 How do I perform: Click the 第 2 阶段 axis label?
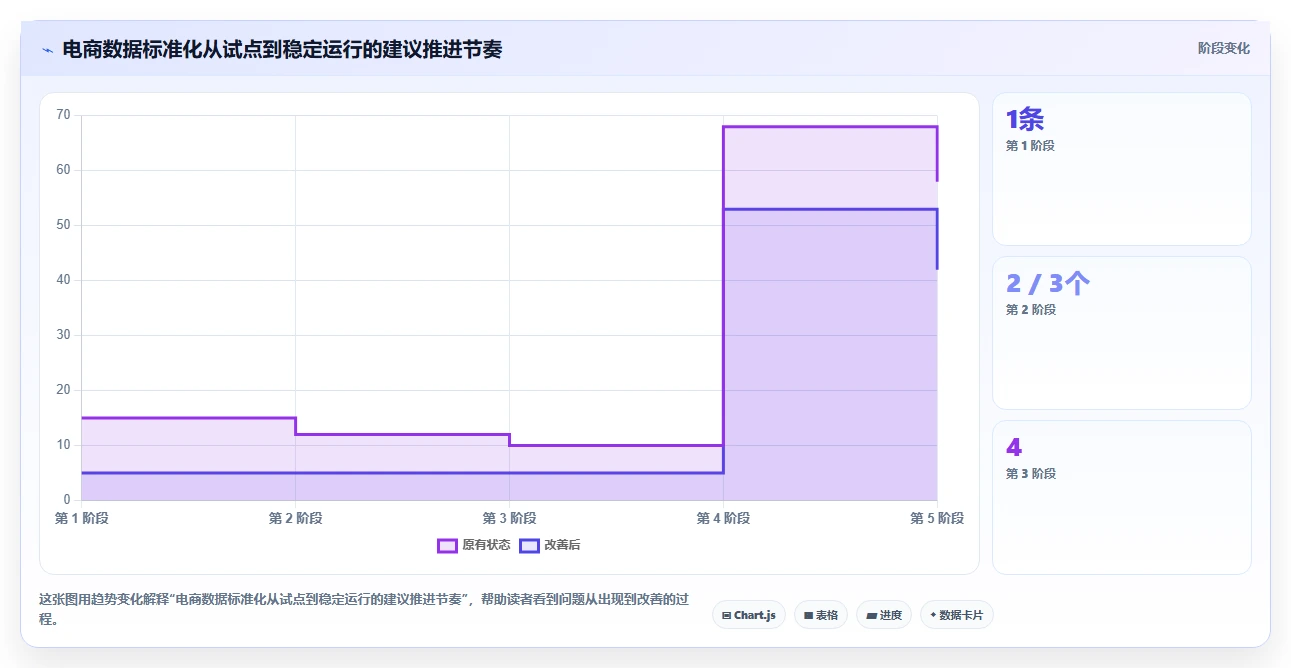tap(296, 518)
